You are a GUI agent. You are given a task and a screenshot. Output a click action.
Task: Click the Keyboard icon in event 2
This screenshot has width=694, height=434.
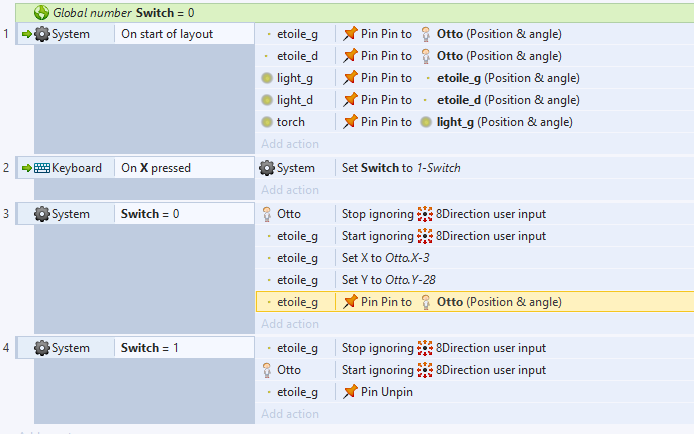[x=42, y=168]
